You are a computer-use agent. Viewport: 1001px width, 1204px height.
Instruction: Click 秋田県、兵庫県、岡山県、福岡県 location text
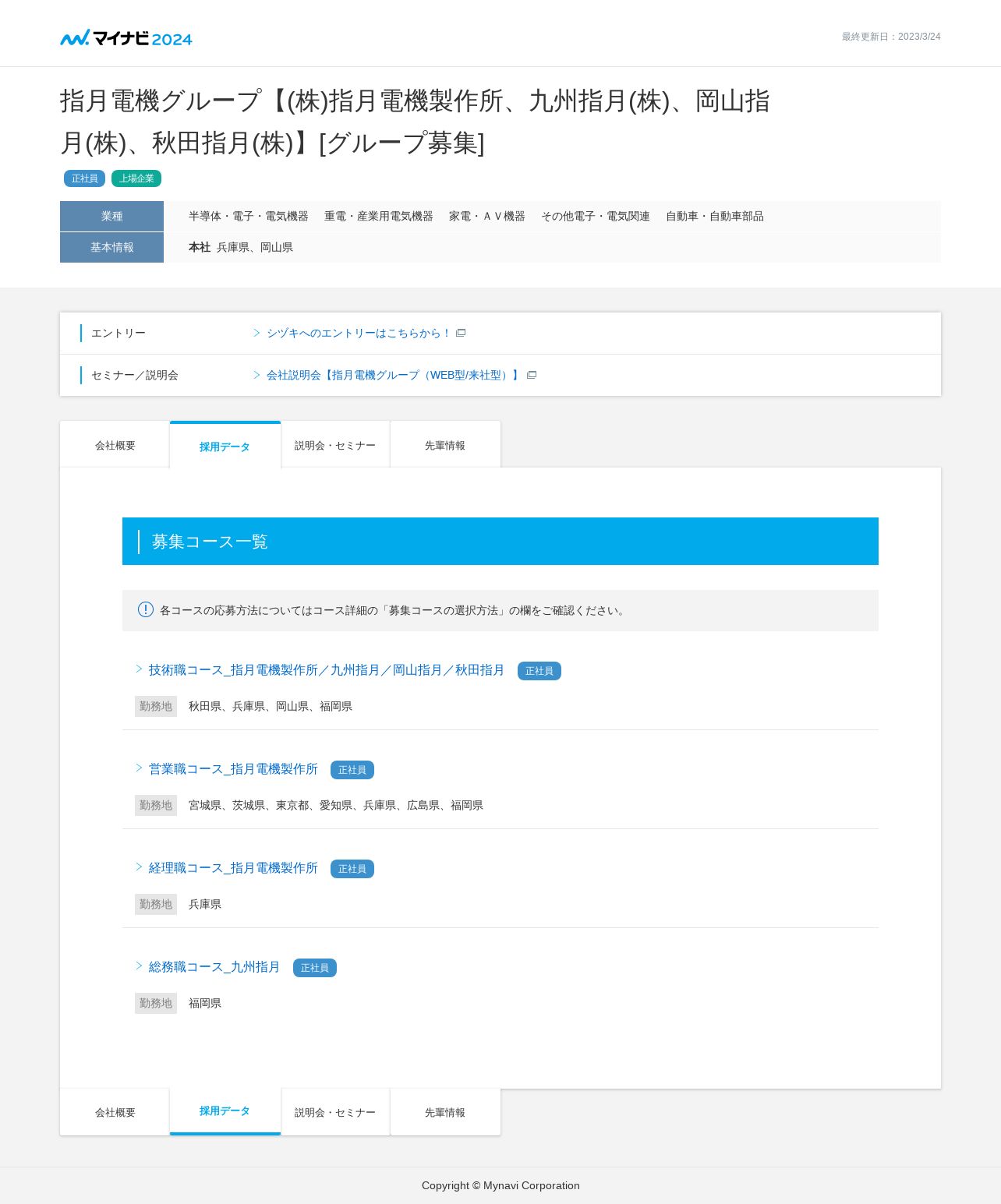tap(271, 706)
